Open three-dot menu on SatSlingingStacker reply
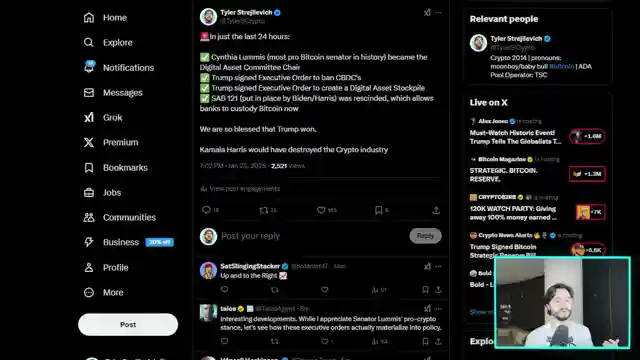Screen dimensions: 640x360 438,266
